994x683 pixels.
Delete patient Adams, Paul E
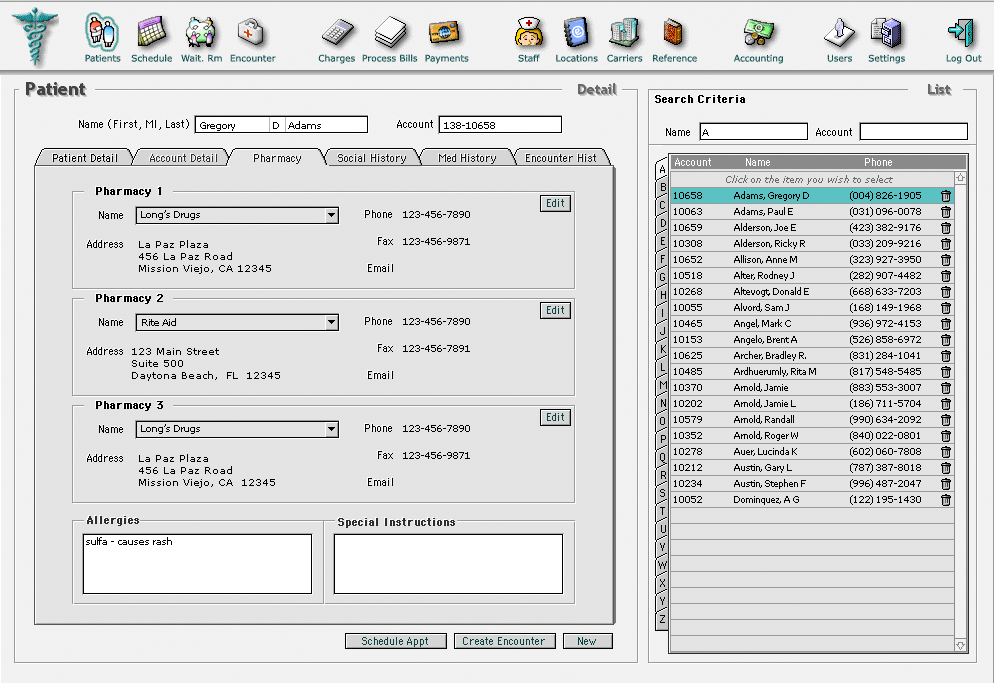pos(946,212)
